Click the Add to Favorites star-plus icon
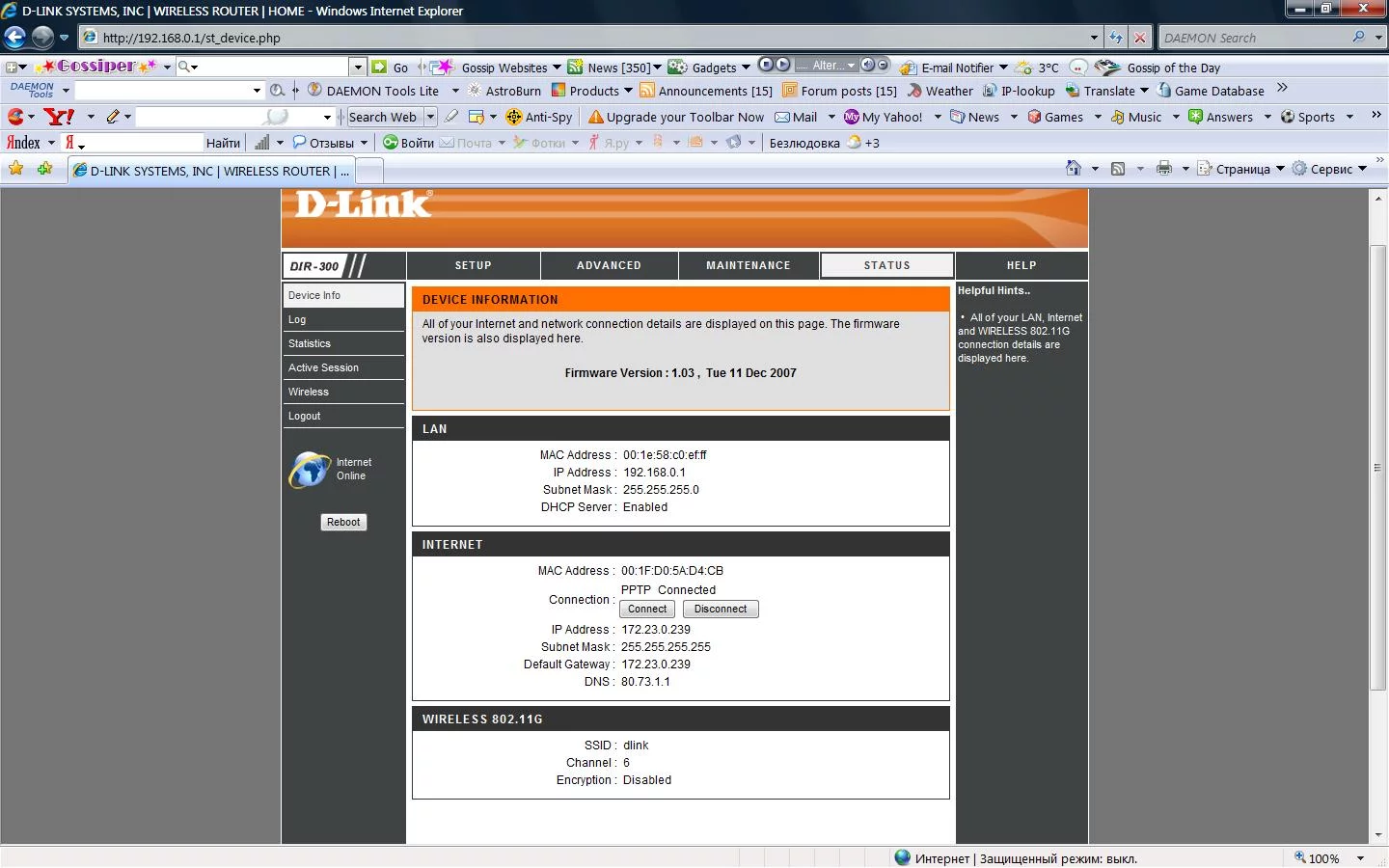 (x=45, y=169)
